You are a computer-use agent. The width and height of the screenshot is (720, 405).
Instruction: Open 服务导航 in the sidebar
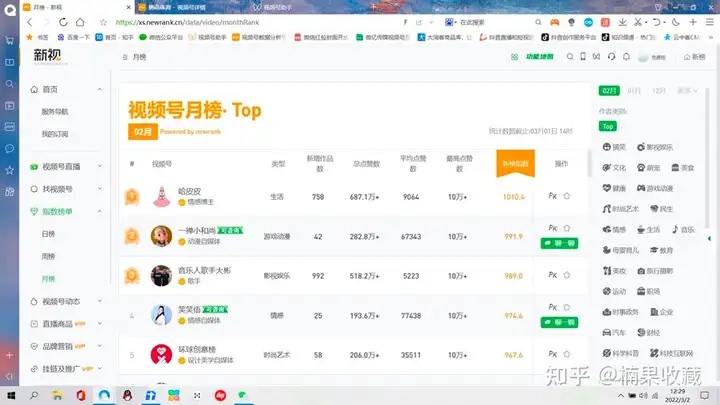point(55,112)
